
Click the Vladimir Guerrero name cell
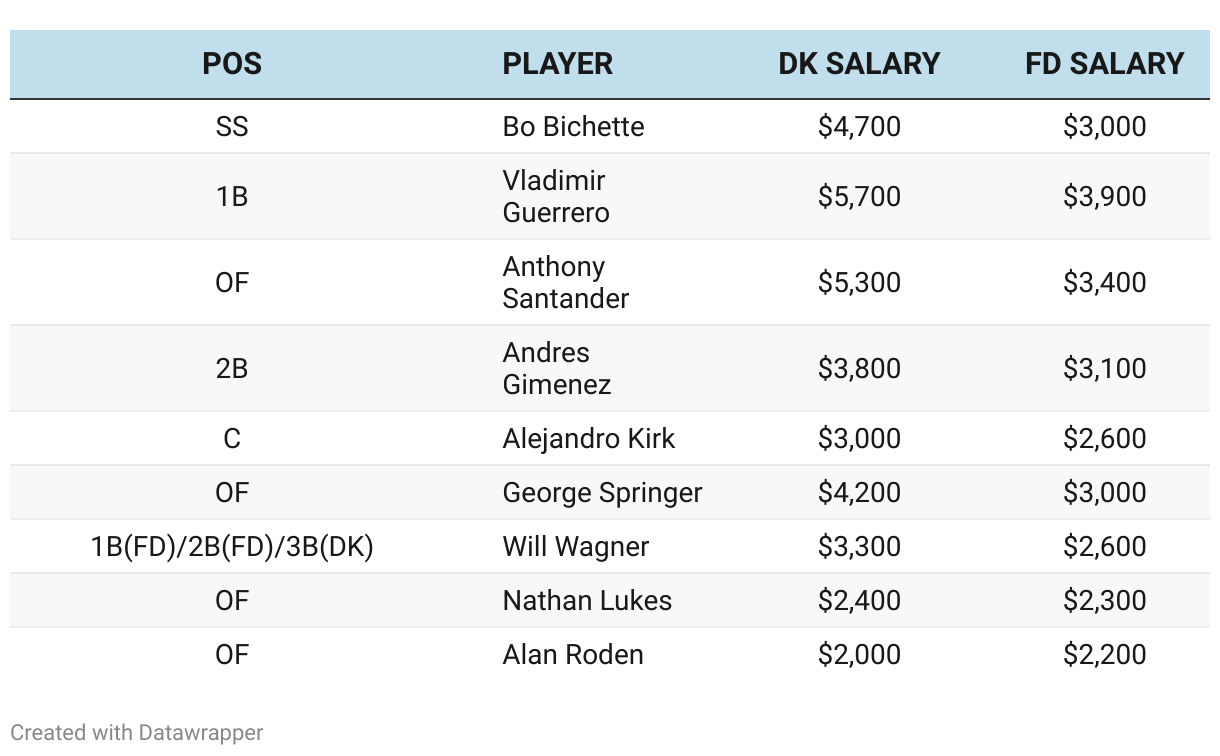[556, 196]
